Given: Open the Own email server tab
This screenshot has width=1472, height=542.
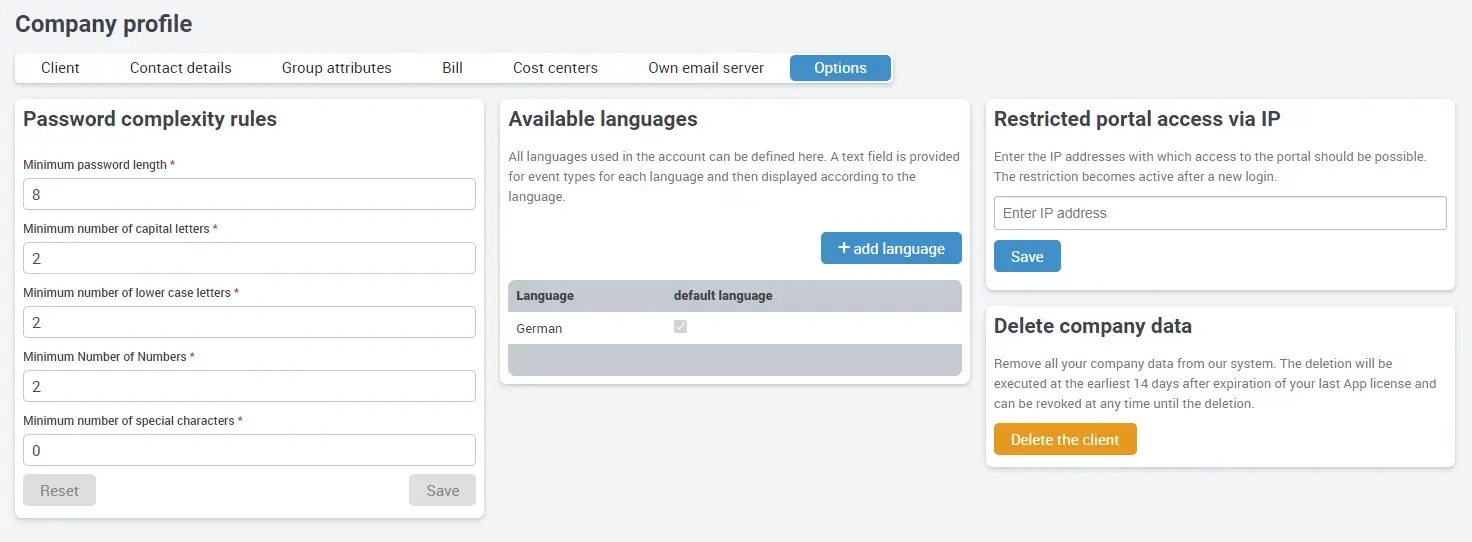Looking at the screenshot, I should coord(705,68).
